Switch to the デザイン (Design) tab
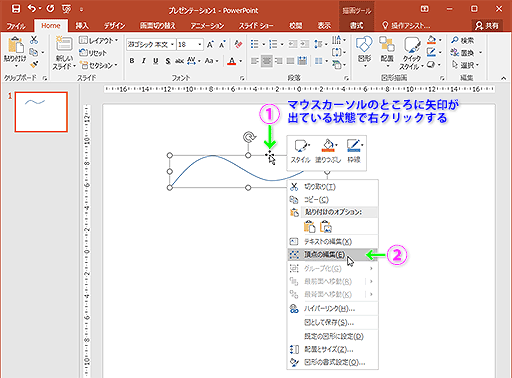This screenshot has height=378, width=512. pos(114,26)
